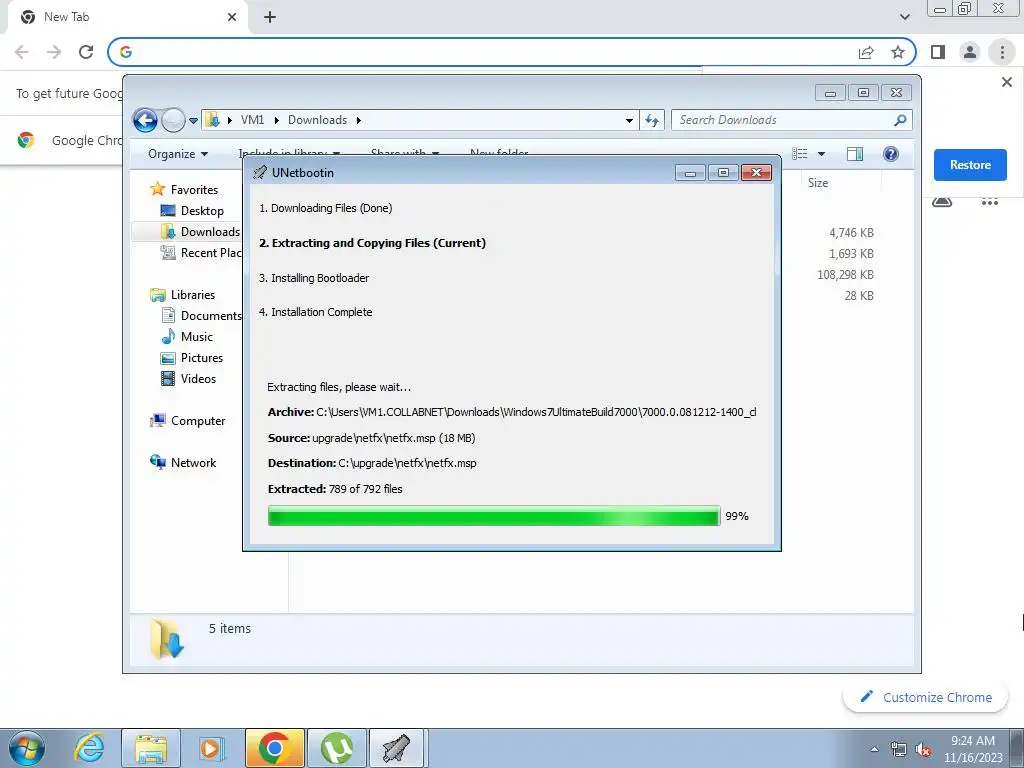
Task: Open a new Chrome tab with plus button
Action: [x=270, y=17]
